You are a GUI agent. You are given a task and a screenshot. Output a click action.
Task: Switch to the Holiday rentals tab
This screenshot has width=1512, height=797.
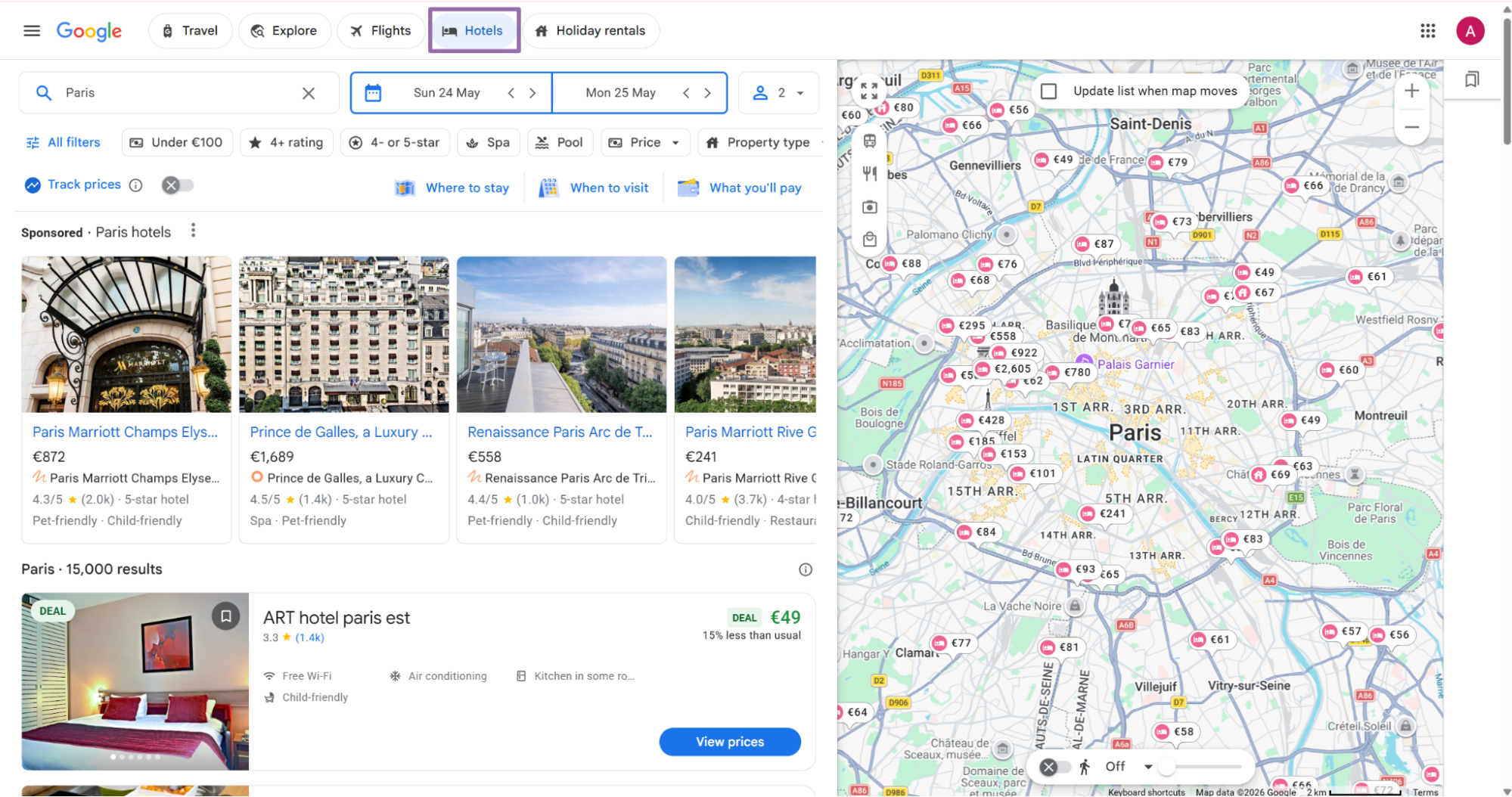[x=591, y=31]
